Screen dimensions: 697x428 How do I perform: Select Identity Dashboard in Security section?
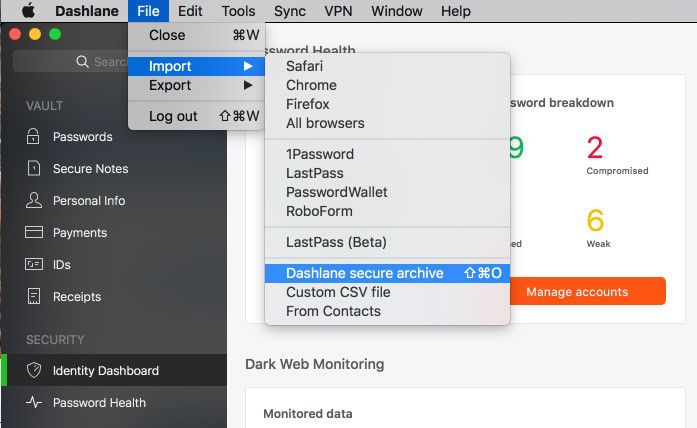click(x=114, y=370)
